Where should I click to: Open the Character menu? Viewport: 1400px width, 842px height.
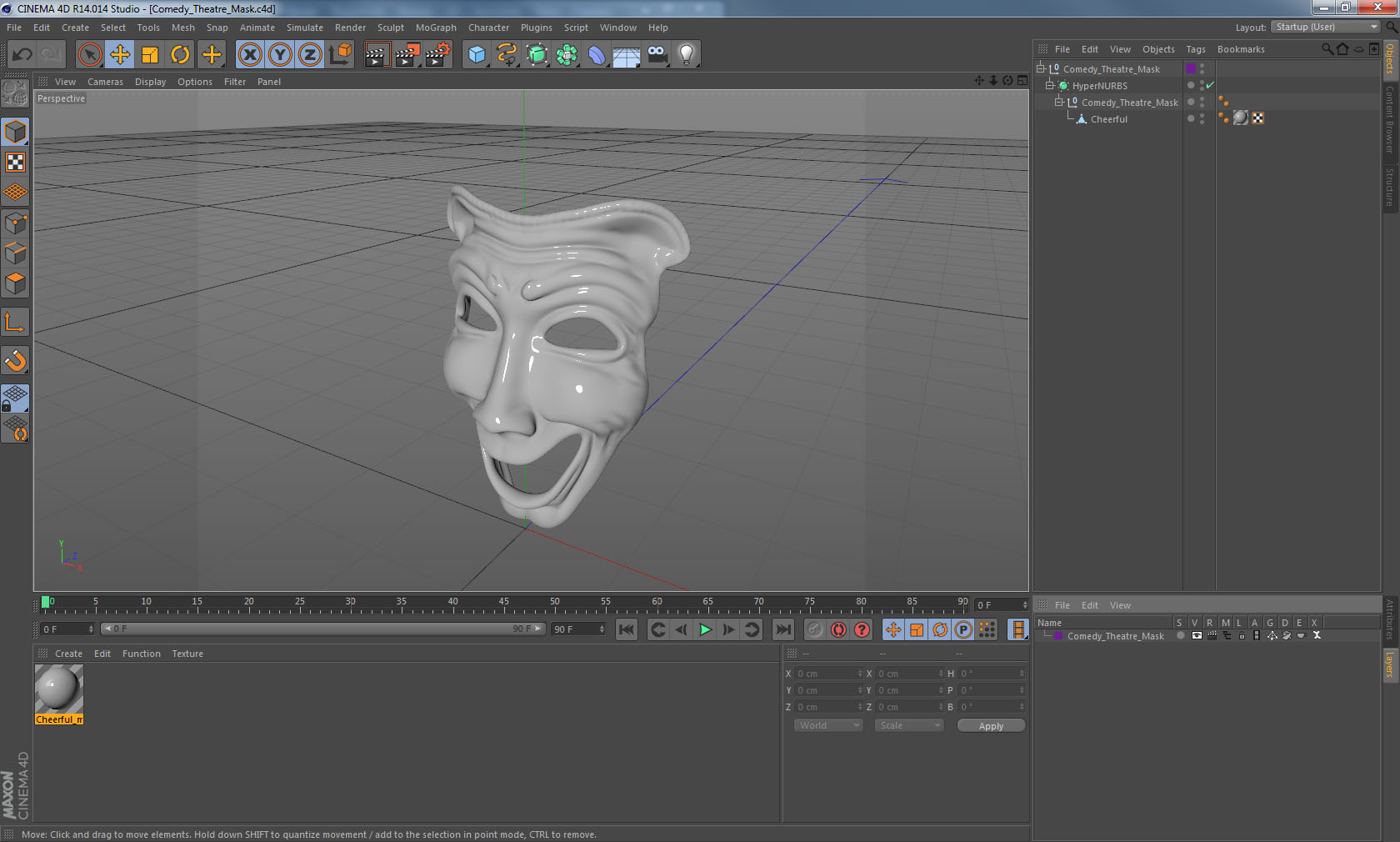(x=488, y=28)
